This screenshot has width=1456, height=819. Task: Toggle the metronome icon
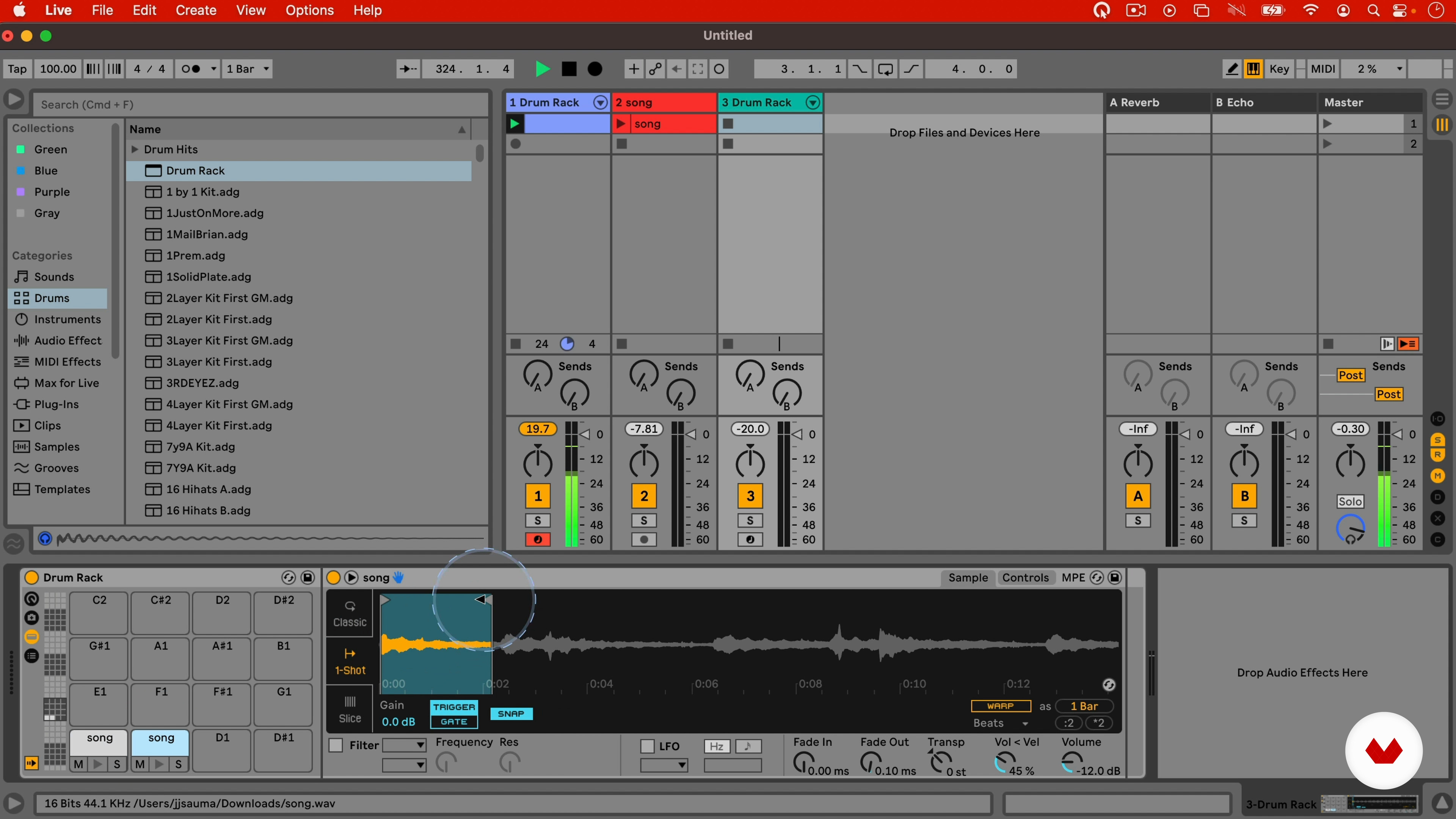[190, 69]
